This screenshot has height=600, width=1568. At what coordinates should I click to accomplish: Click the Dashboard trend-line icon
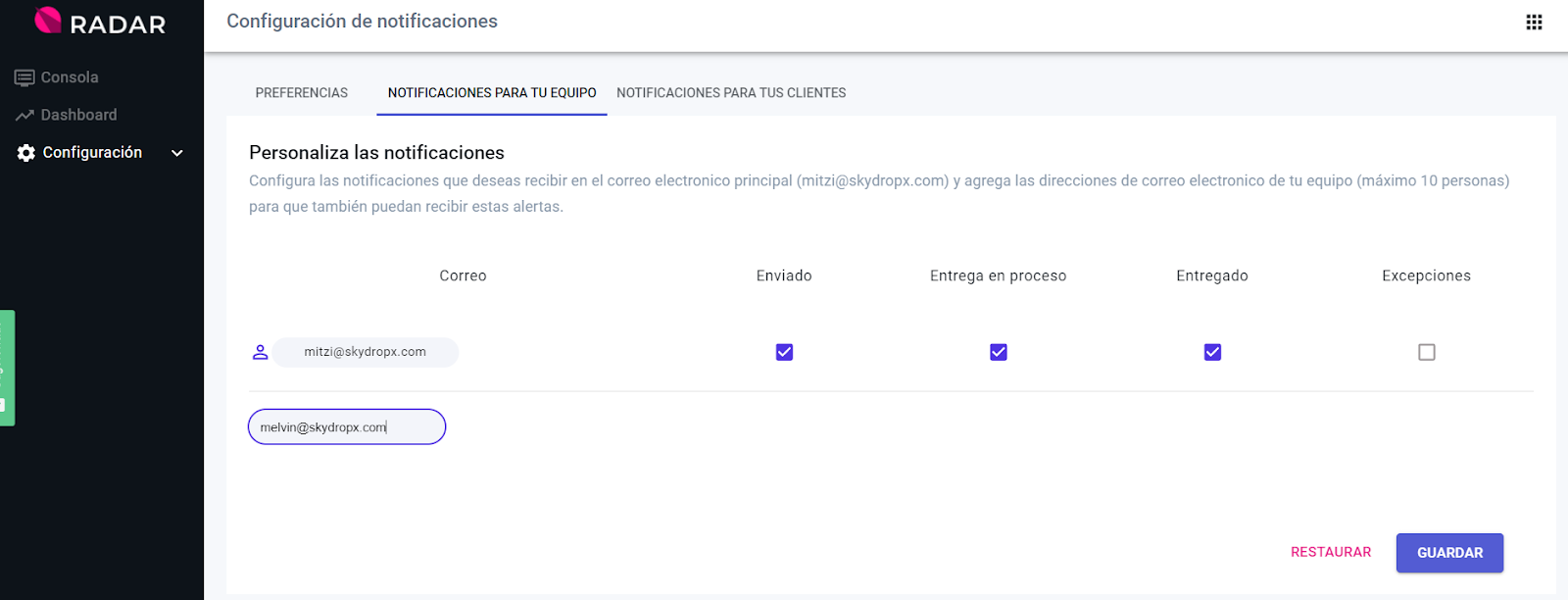point(24,116)
